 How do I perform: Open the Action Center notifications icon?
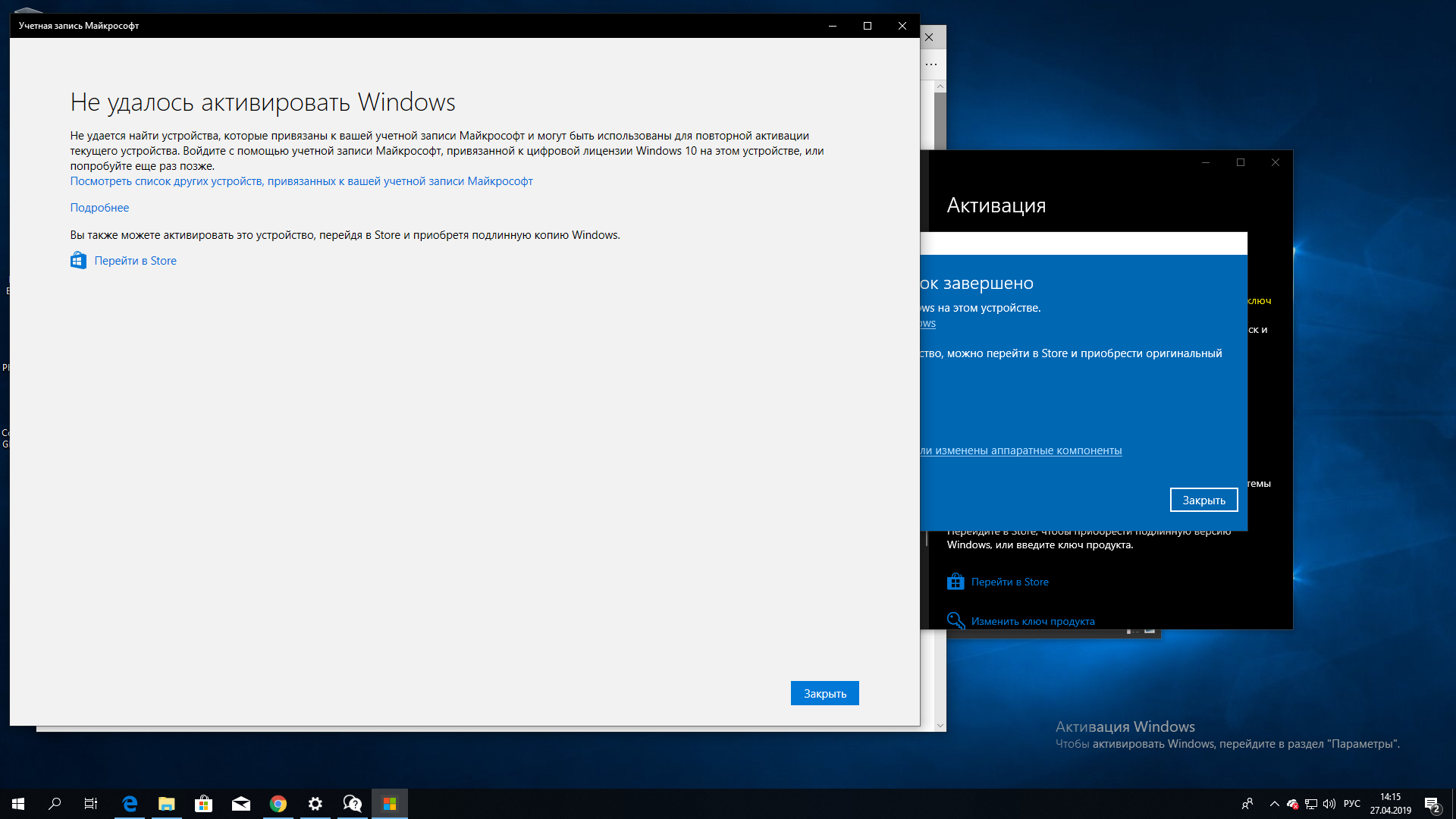[x=1432, y=804]
